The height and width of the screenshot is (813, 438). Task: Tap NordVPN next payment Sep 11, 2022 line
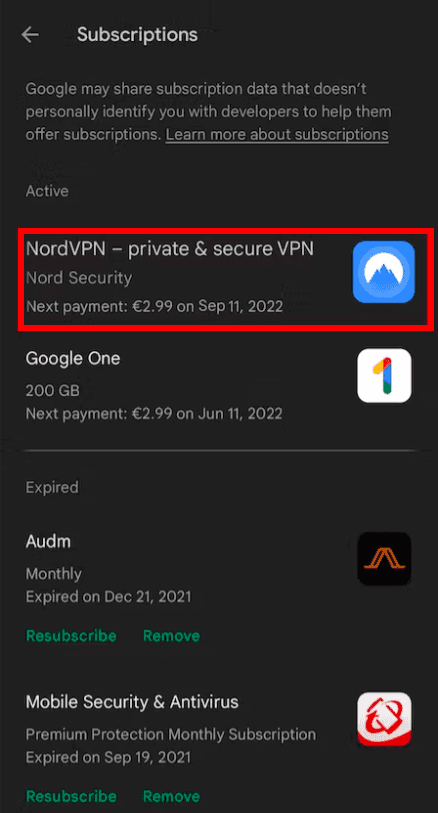[x=154, y=306]
